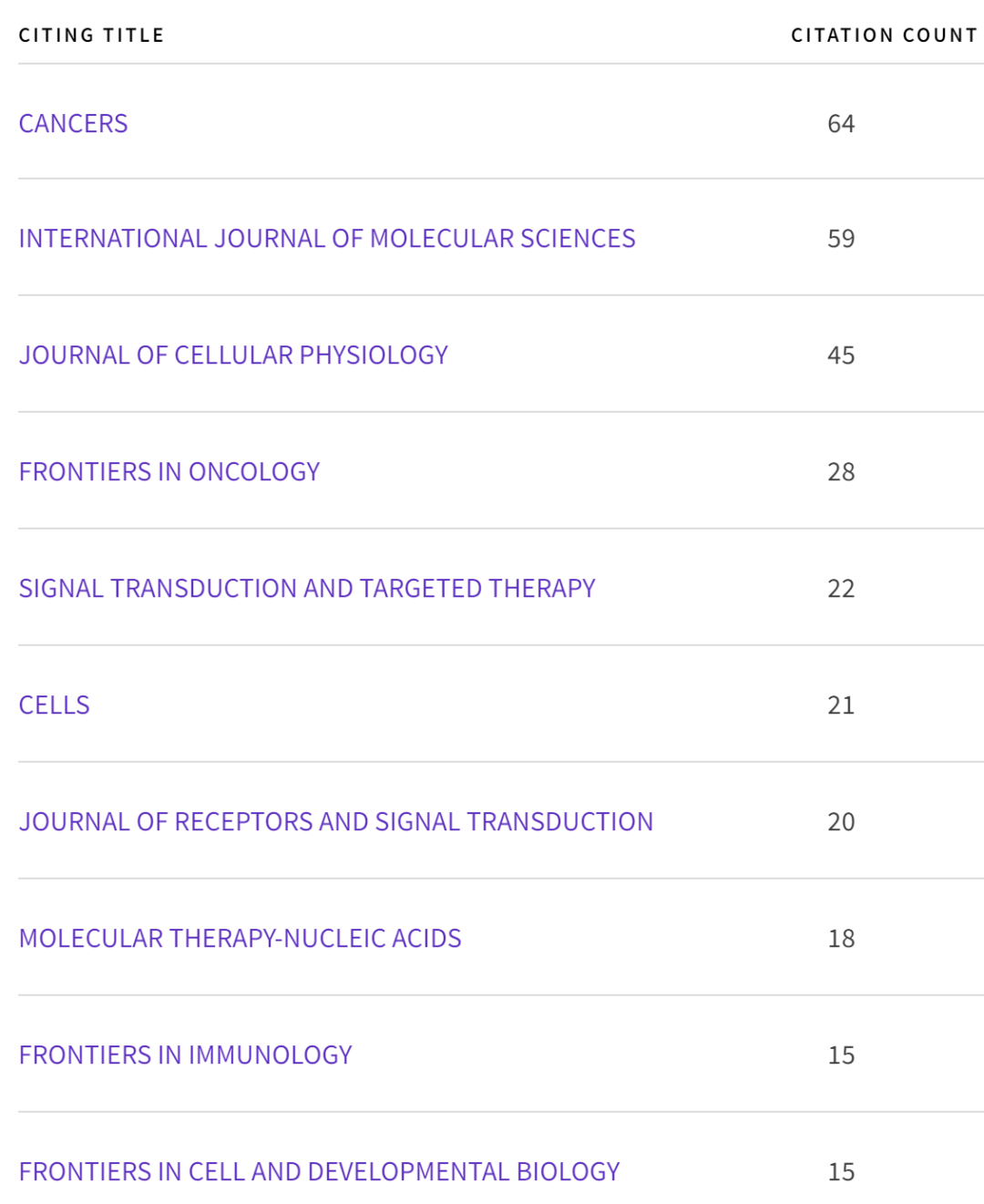Viewport: 984px width, 1204px height.
Task: Open the Frontiers in Immunology link
Action: [x=186, y=1055]
